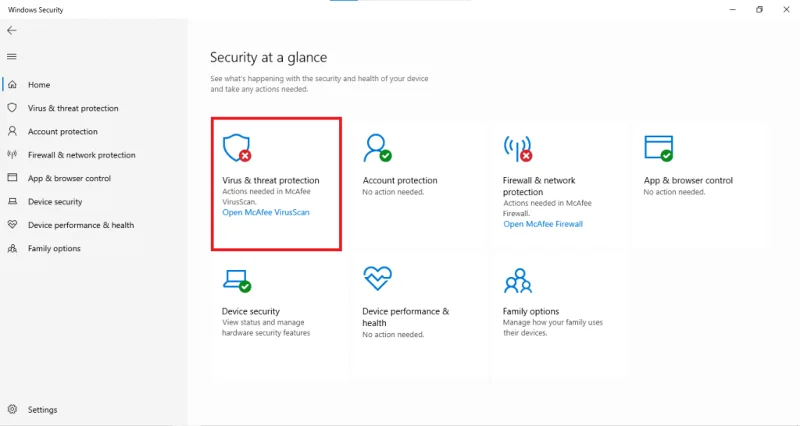Image resolution: width=800 pixels, height=426 pixels.
Task: Open the Family options tile title
Action: click(x=531, y=311)
